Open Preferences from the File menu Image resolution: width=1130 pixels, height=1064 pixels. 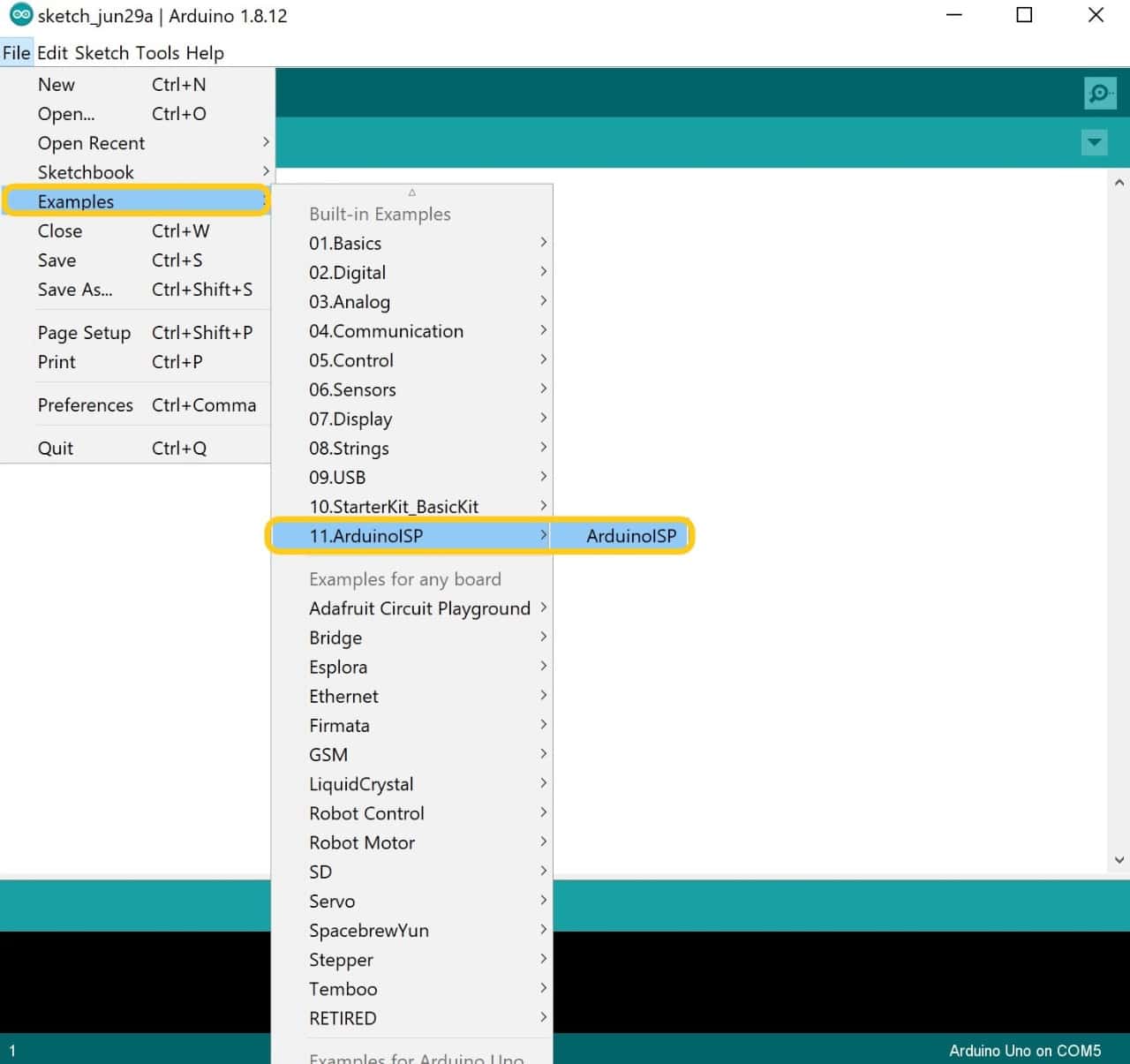[x=137, y=405]
